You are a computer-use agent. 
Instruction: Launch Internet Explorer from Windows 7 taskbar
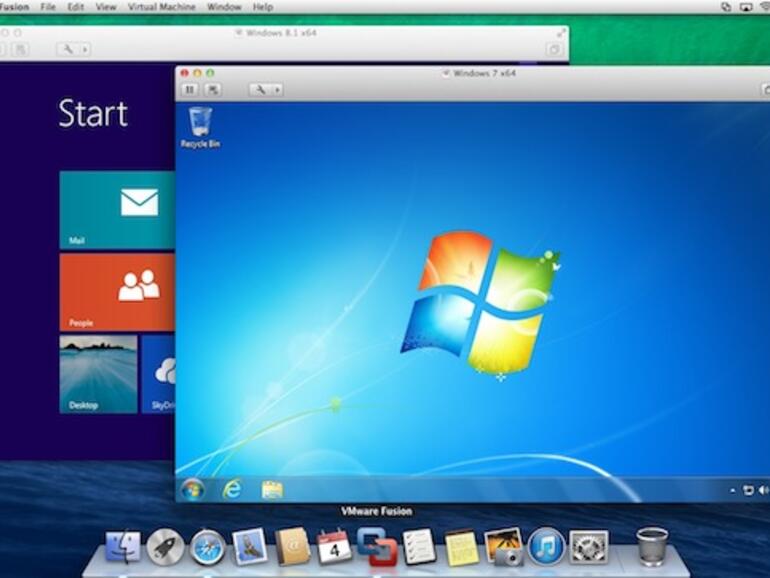coord(232,489)
